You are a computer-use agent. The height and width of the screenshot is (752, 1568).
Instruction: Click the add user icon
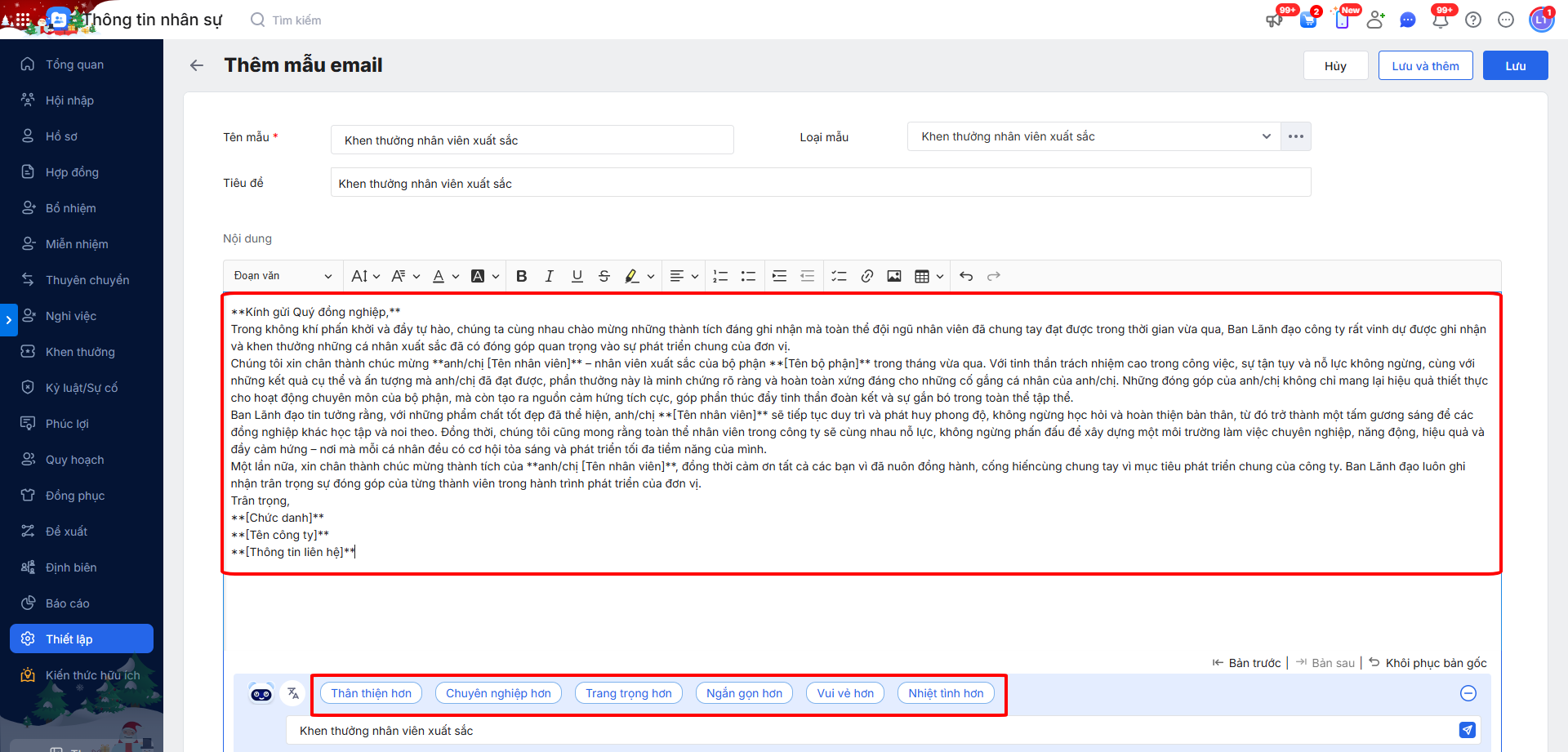(1375, 20)
